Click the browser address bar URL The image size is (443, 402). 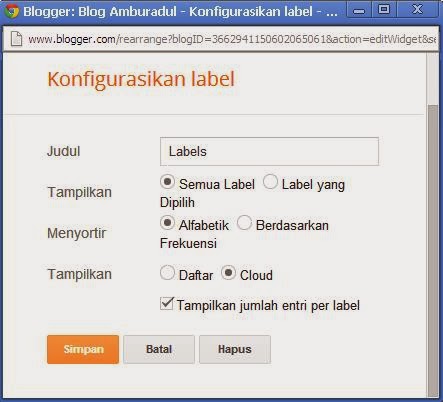click(x=232, y=39)
